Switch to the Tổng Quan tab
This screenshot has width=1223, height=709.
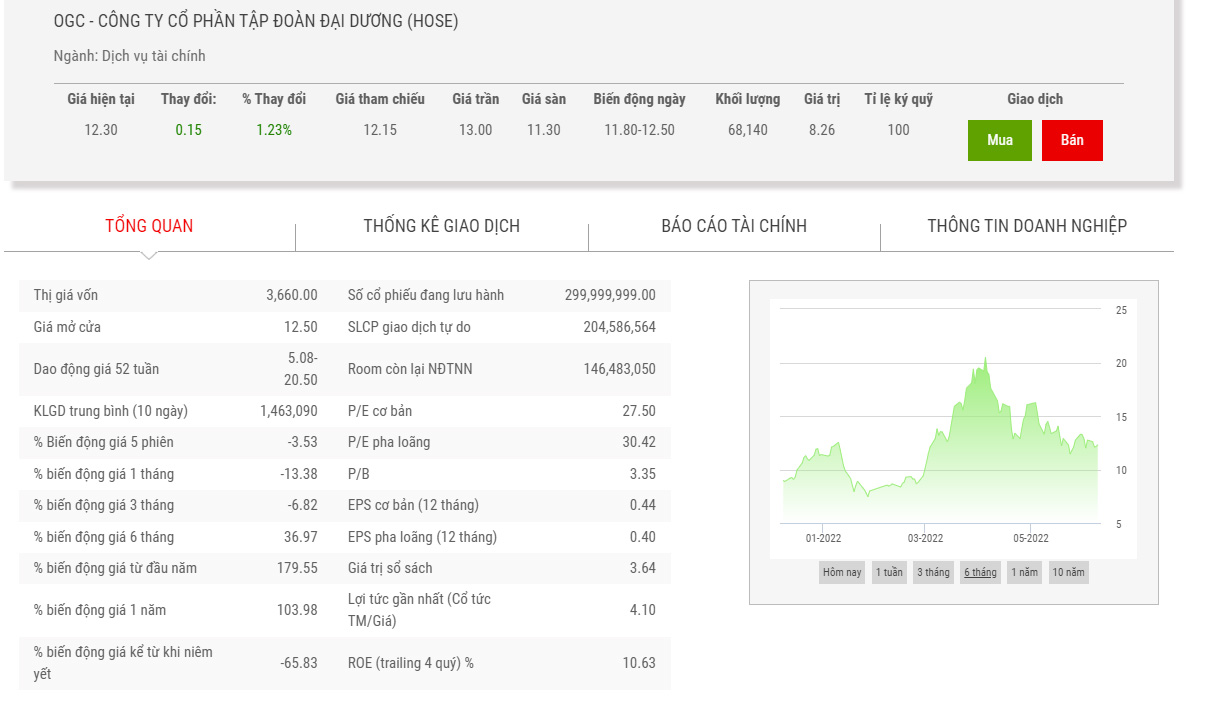[149, 226]
